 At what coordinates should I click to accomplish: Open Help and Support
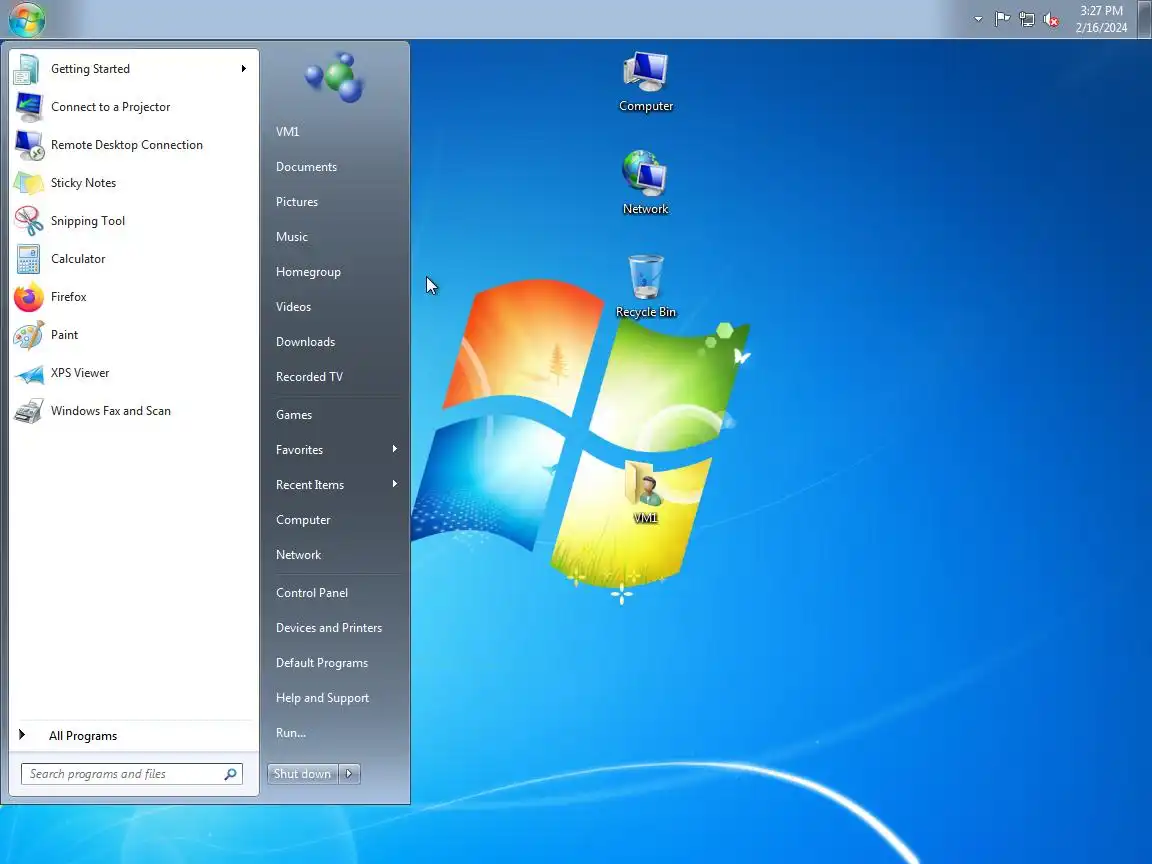point(322,698)
